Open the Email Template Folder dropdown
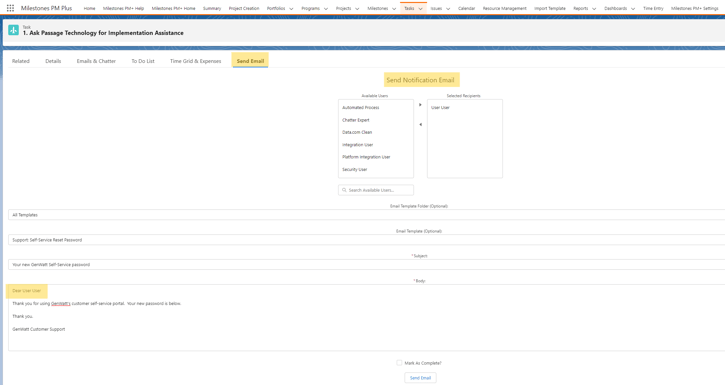Image resolution: width=725 pixels, height=385 pixels. point(366,215)
